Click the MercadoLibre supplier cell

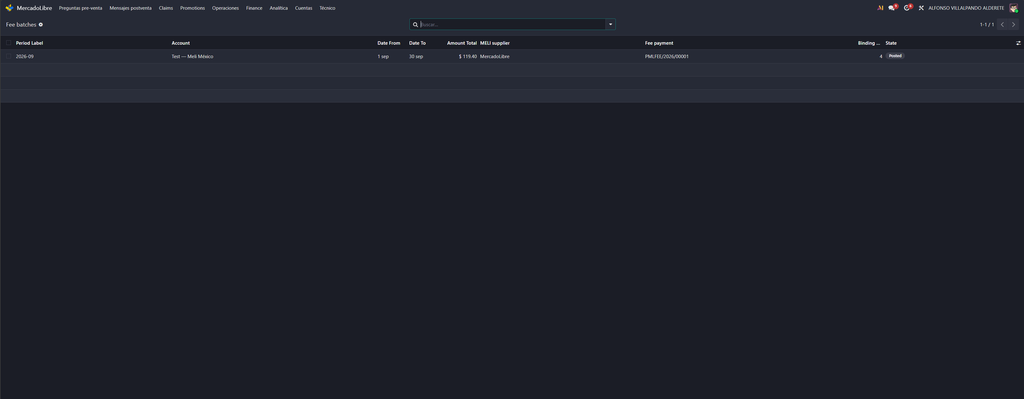coord(495,56)
